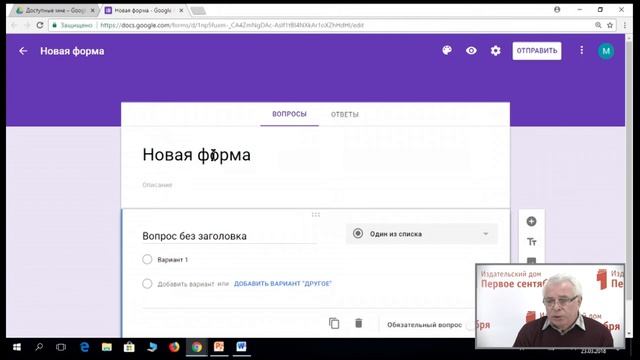Open File Explorer from the taskbar
This screenshot has height=360, width=640.
(107, 347)
